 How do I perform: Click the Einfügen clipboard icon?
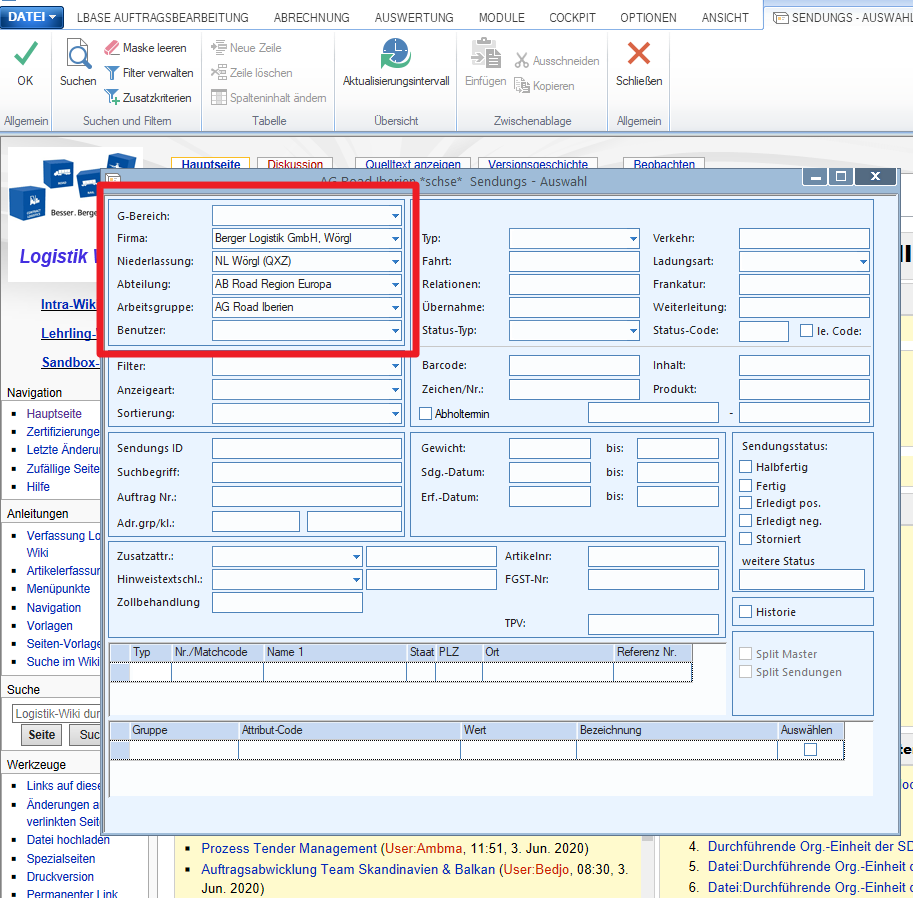pos(486,54)
